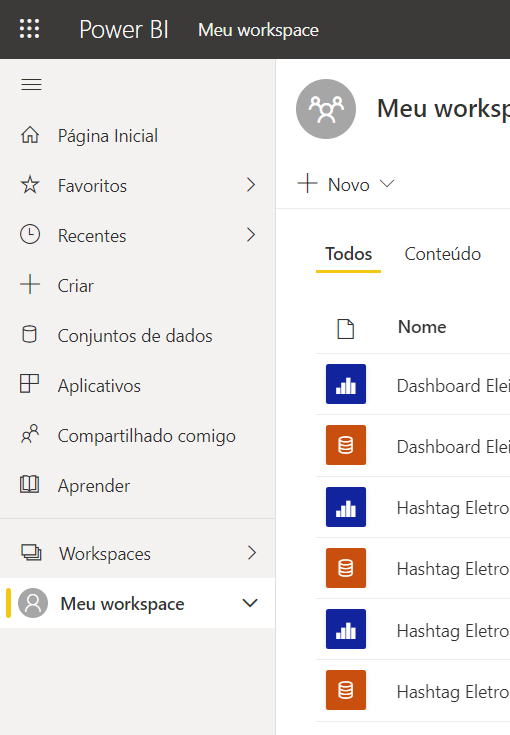This screenshot has width=510, height=735.
Task: Open the Dashboard Elei dataset name
Action: tap(453, 447)
